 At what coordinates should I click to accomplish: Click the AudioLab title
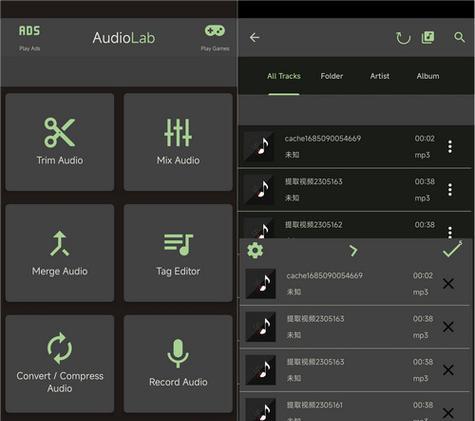point(124,38)
